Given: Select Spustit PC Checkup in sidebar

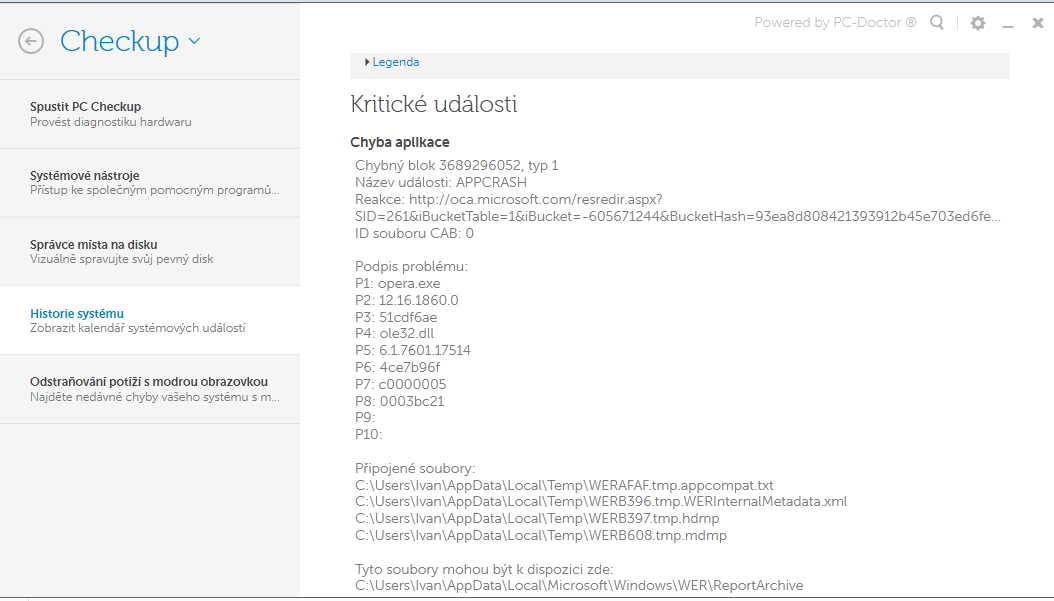Looking at the screenshot, I should 86,107.
